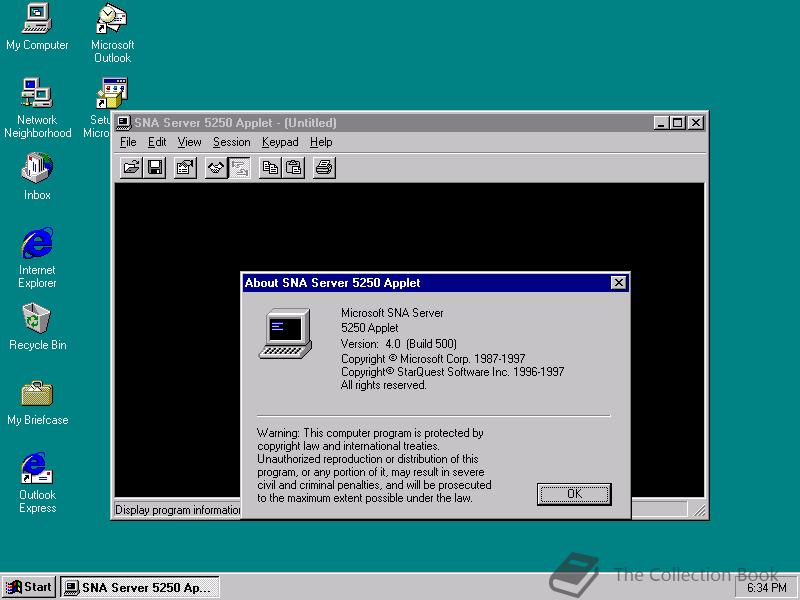Select the My Computer desktop icon
This screenshot has height=600, width=800.
pos(37,27)
